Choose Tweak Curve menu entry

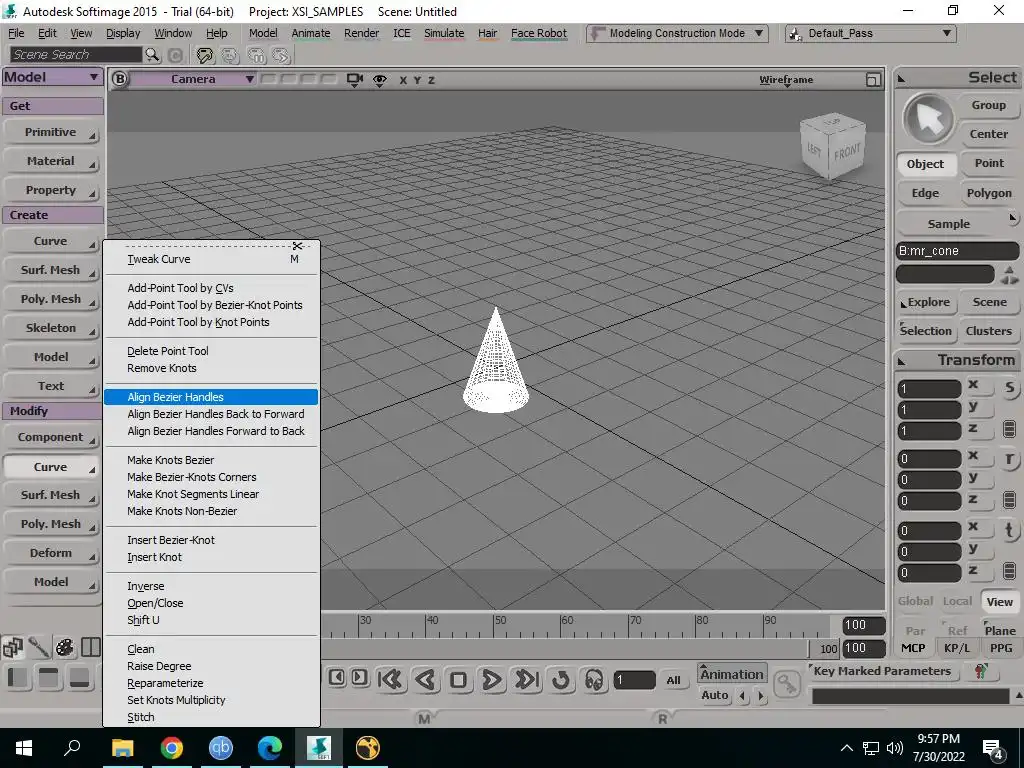tap(211, 259)
